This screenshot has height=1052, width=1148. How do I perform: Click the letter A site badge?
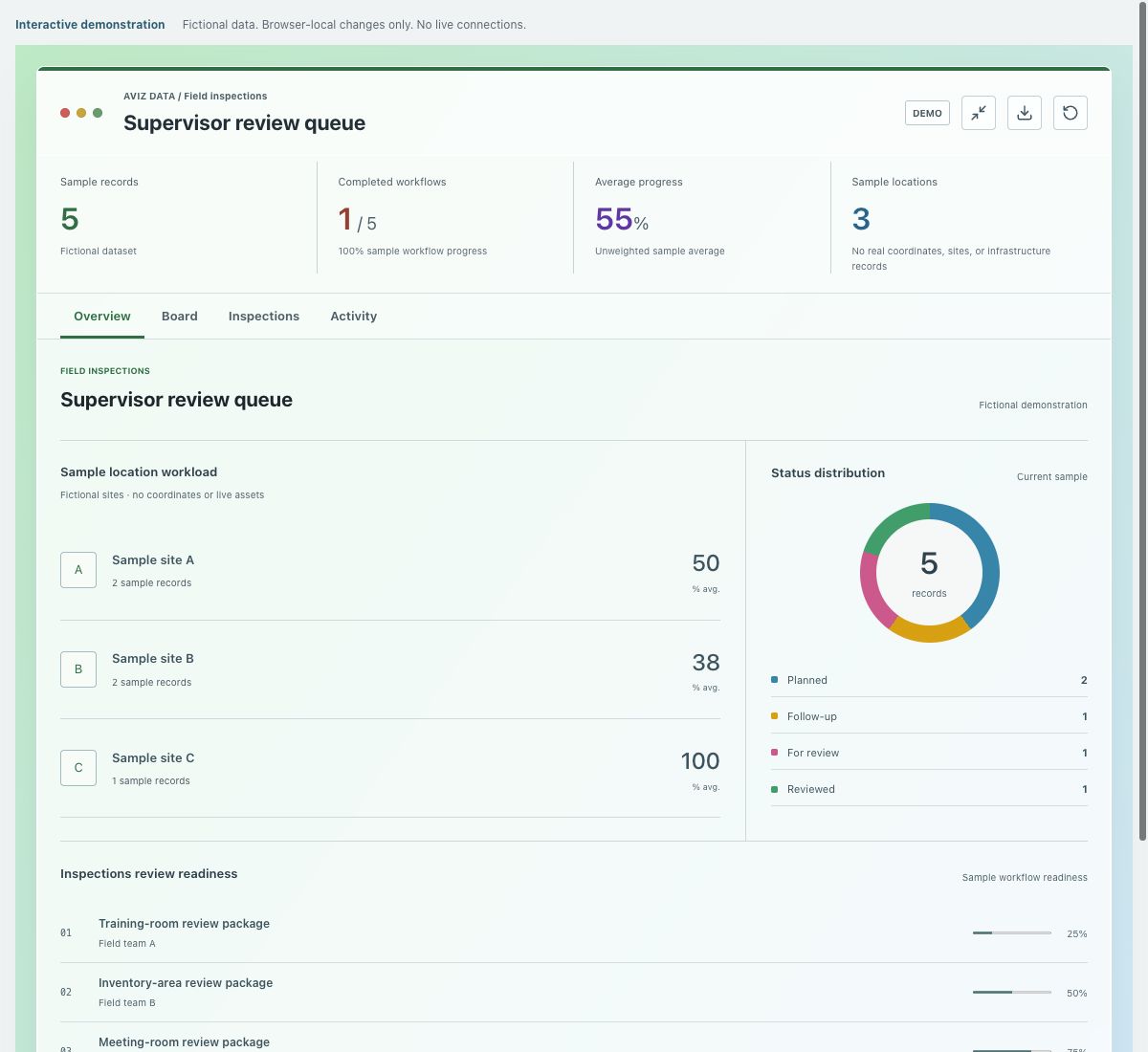(78, 570)
